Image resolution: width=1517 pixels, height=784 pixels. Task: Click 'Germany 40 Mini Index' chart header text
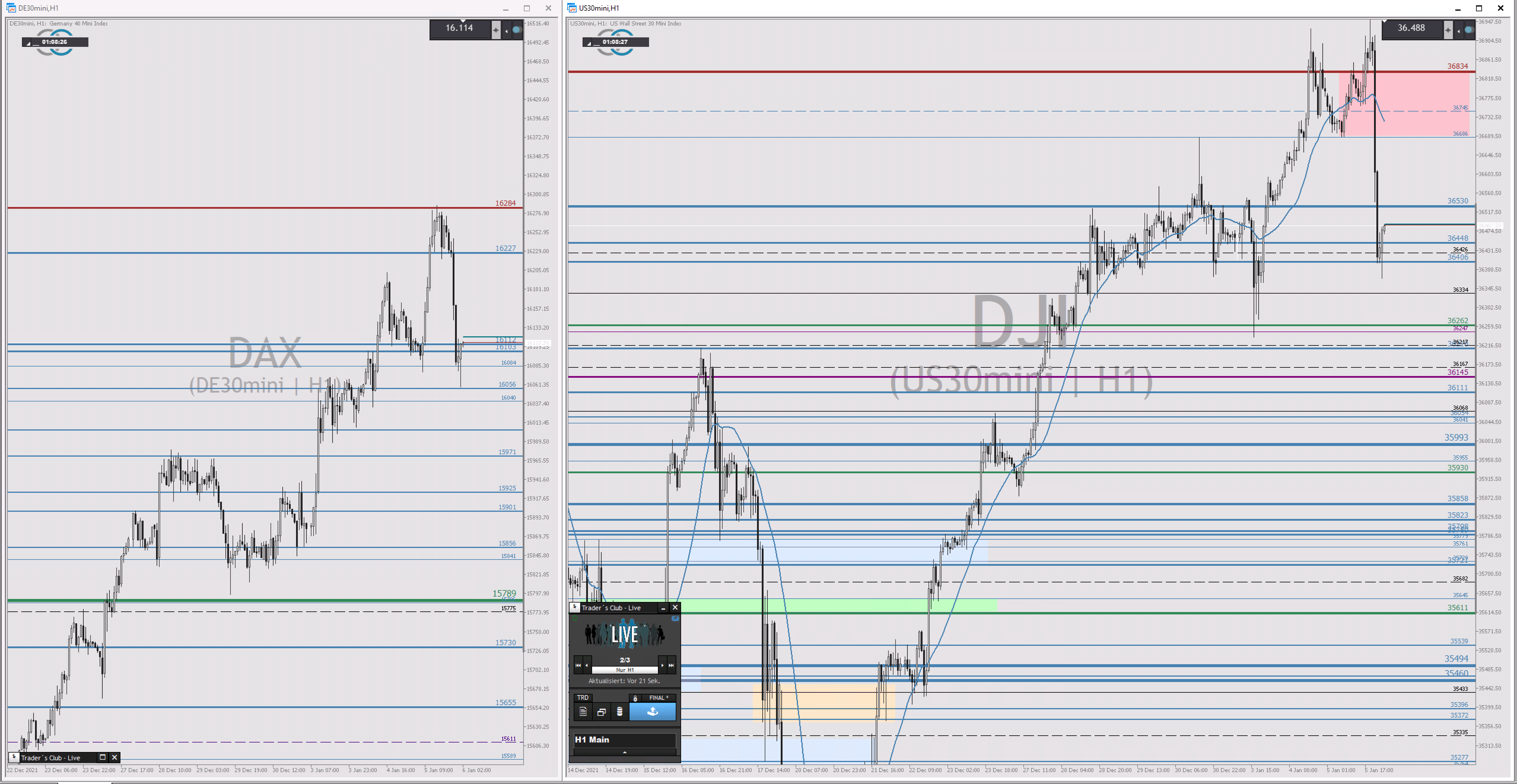tap(78, 23)
